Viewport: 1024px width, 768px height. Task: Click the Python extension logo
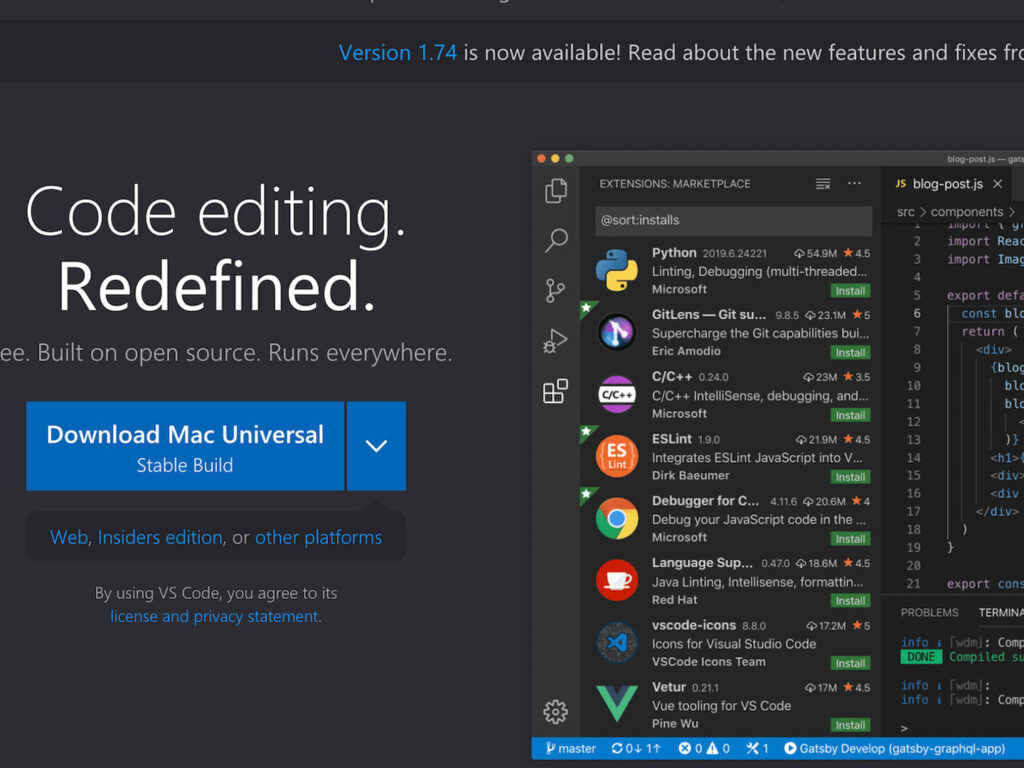pyautogui.click(x=616, y=270)
